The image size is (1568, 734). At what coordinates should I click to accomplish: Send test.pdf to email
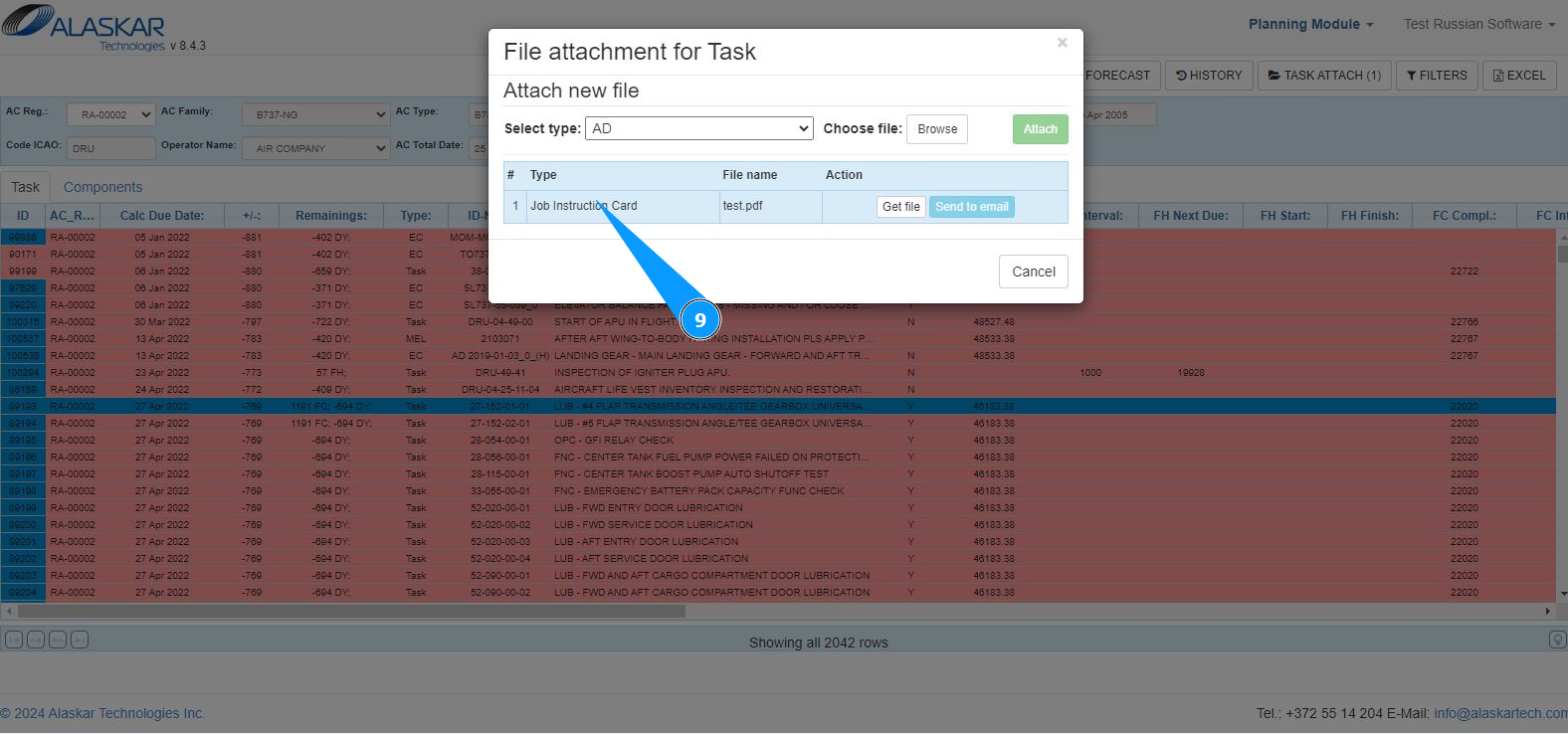click(x=972, y=207)
